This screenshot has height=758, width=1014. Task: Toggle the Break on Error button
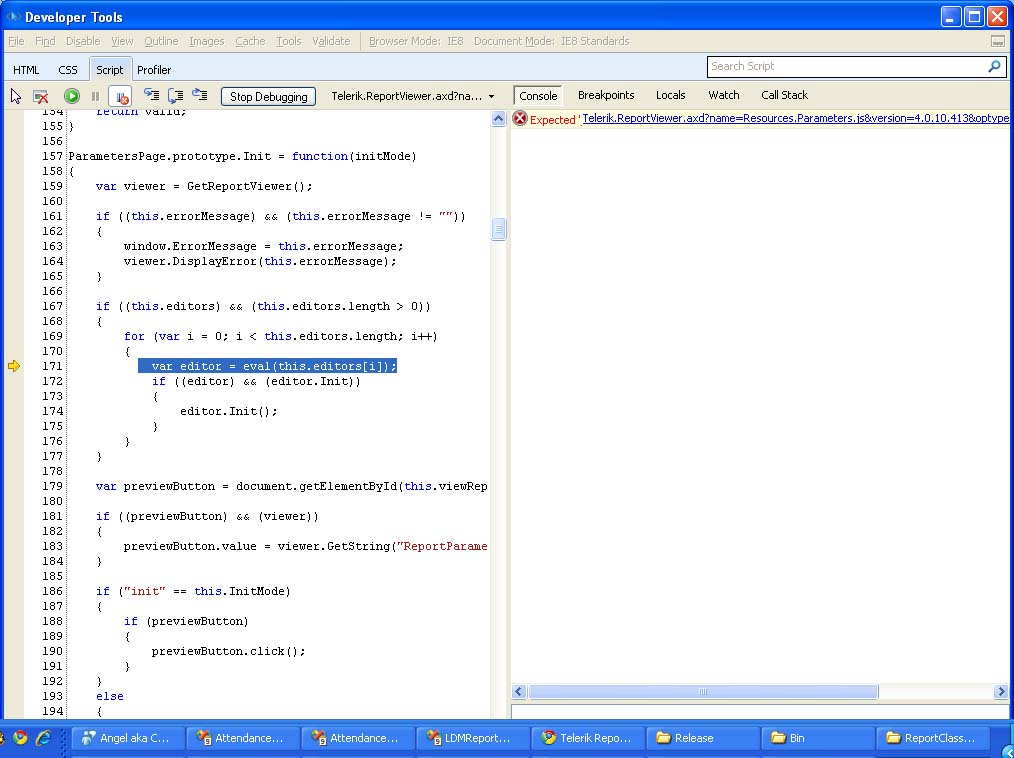[120, 96]
